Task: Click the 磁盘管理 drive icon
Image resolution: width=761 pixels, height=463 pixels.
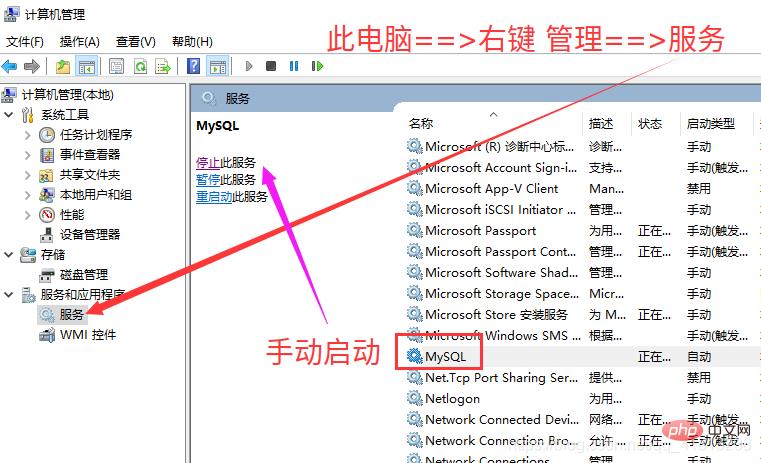Action: coord(47,275)
